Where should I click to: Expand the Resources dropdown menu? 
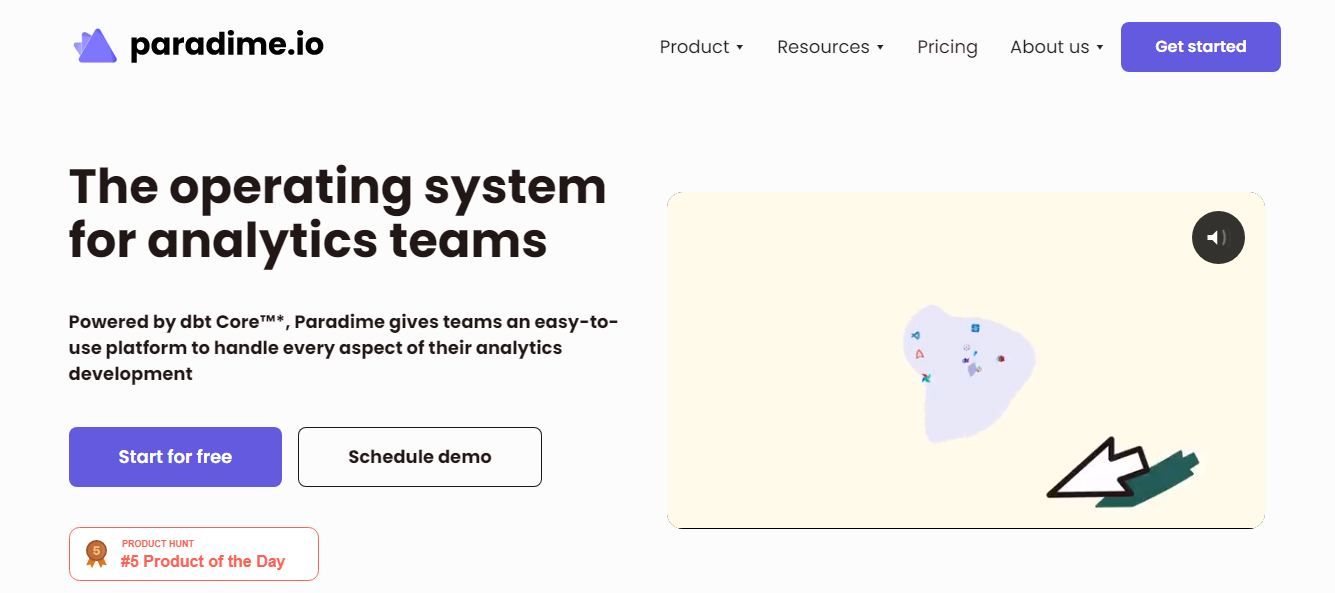830,47
